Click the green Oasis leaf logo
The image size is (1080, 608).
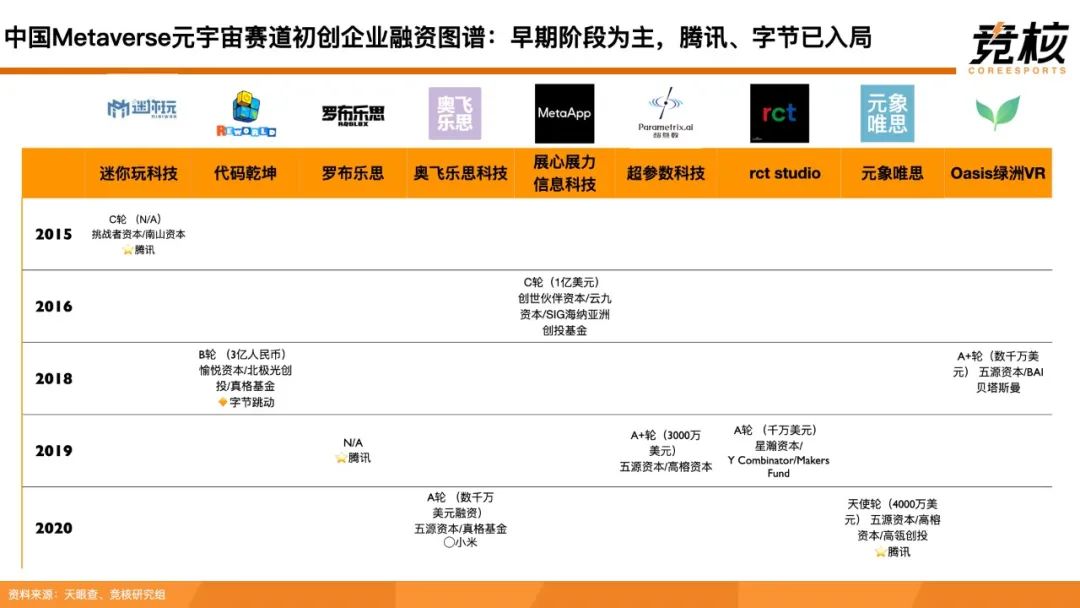click(x=998, y=113)
